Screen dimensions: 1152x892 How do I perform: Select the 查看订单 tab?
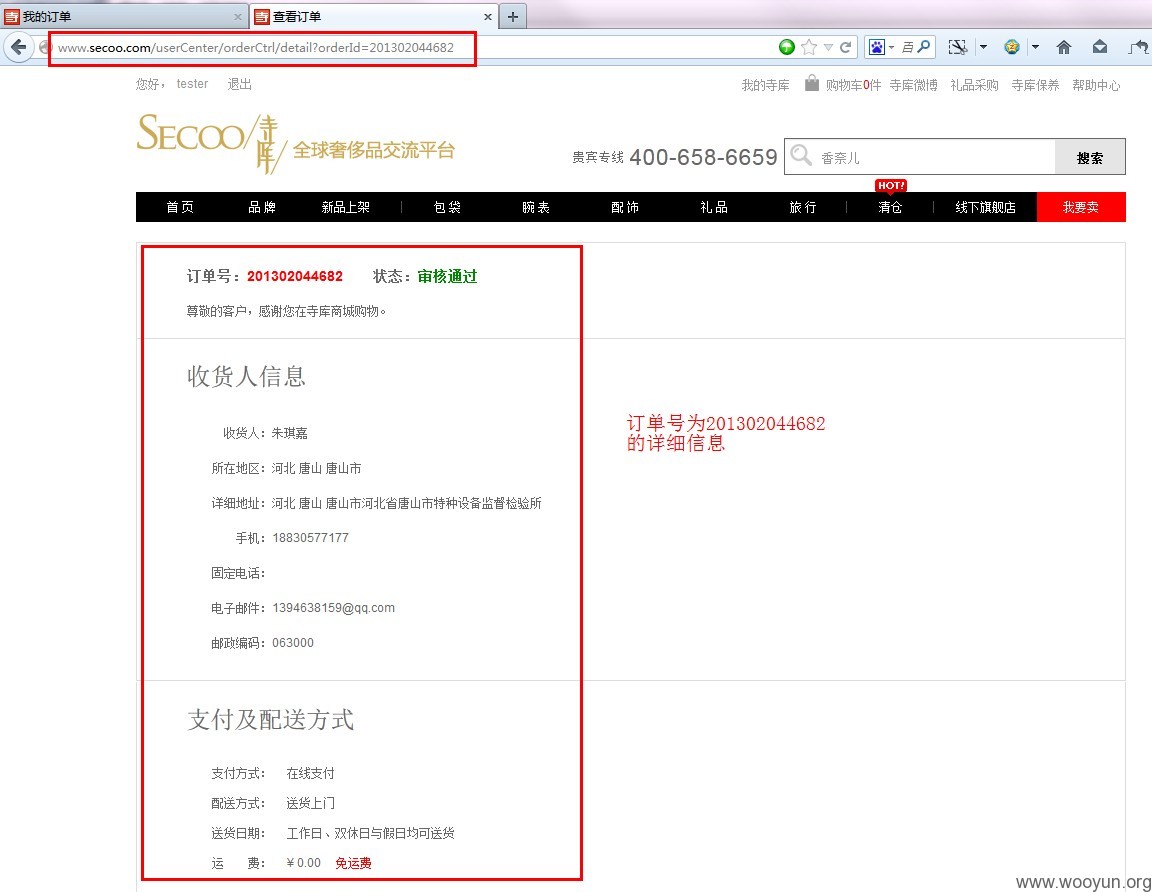(x=374, y=16)
